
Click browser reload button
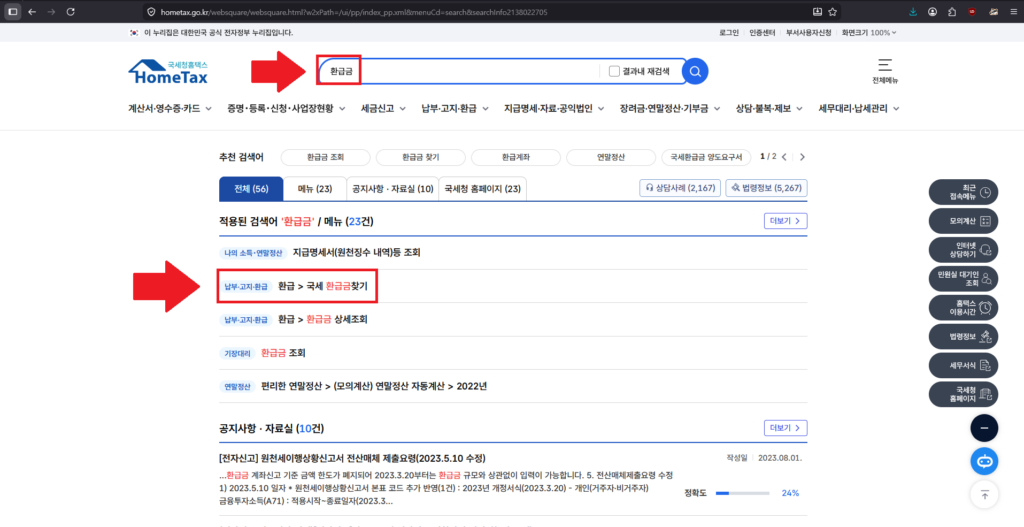click(71, 12)
